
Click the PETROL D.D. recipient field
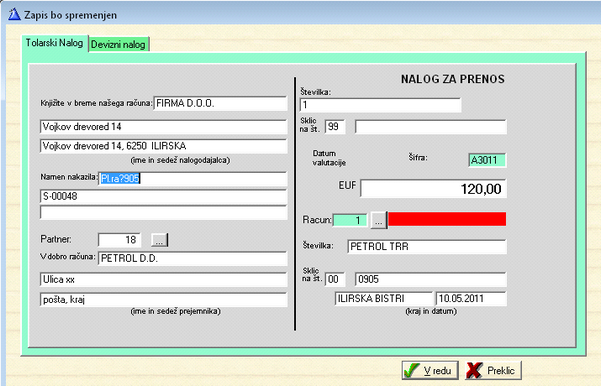[x=192, y=258]
